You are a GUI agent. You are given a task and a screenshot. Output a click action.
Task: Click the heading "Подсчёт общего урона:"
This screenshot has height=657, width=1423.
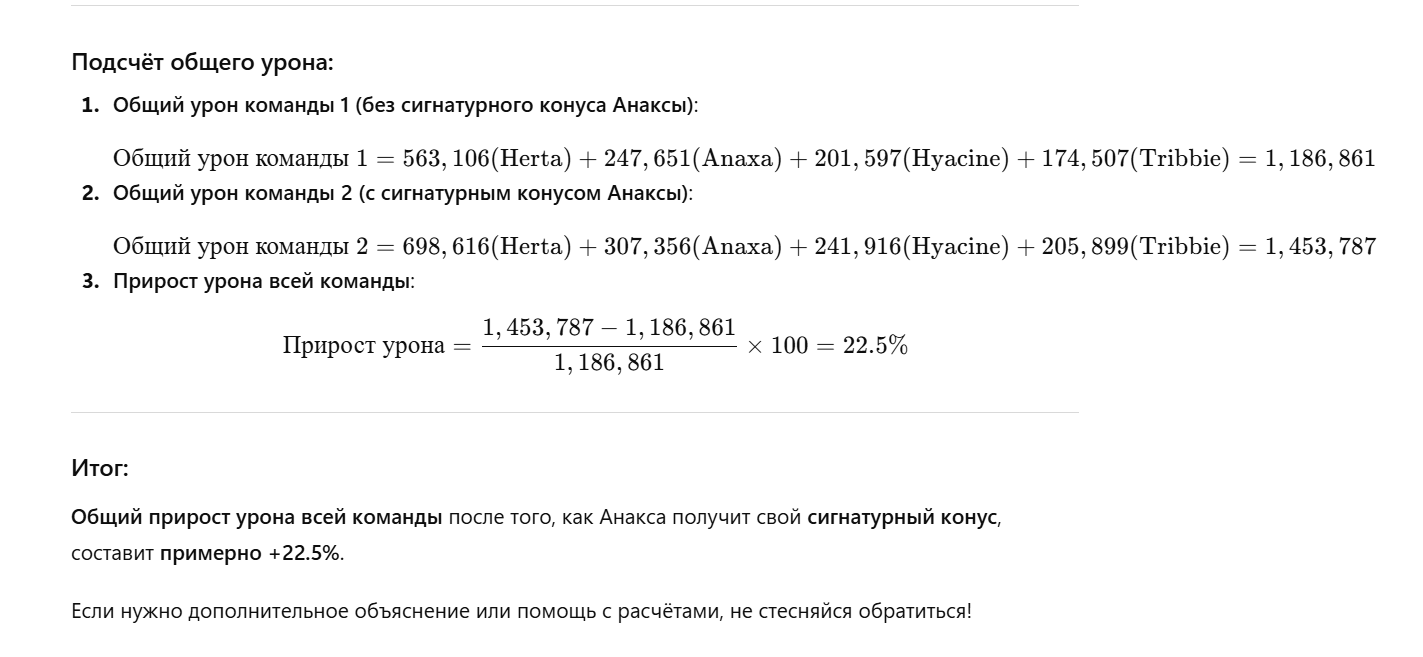point(202,63)
